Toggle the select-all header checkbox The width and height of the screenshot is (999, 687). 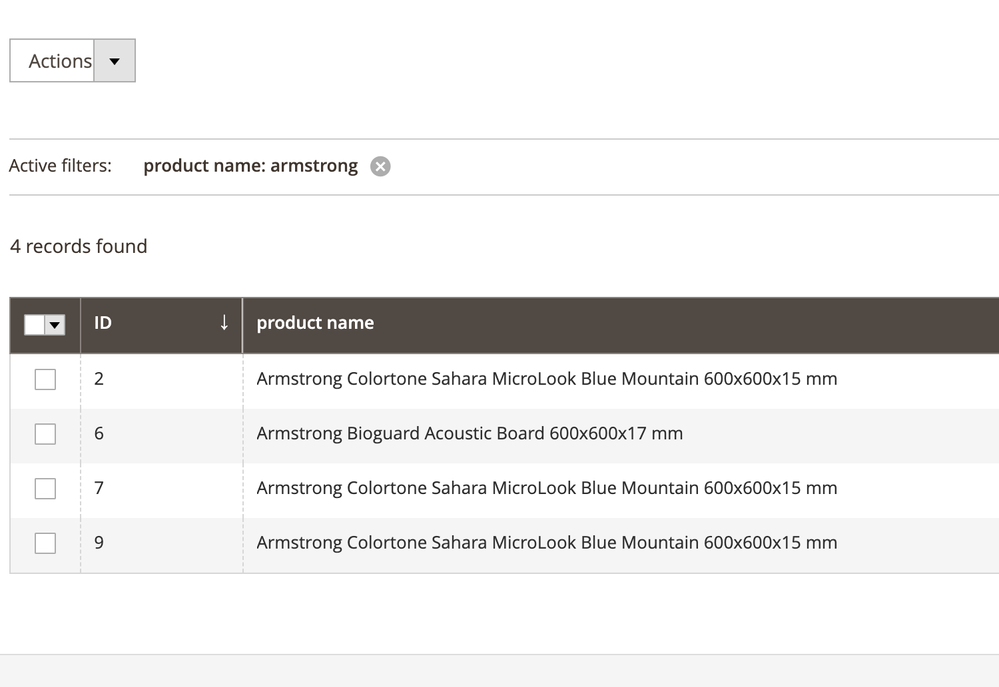34,325
